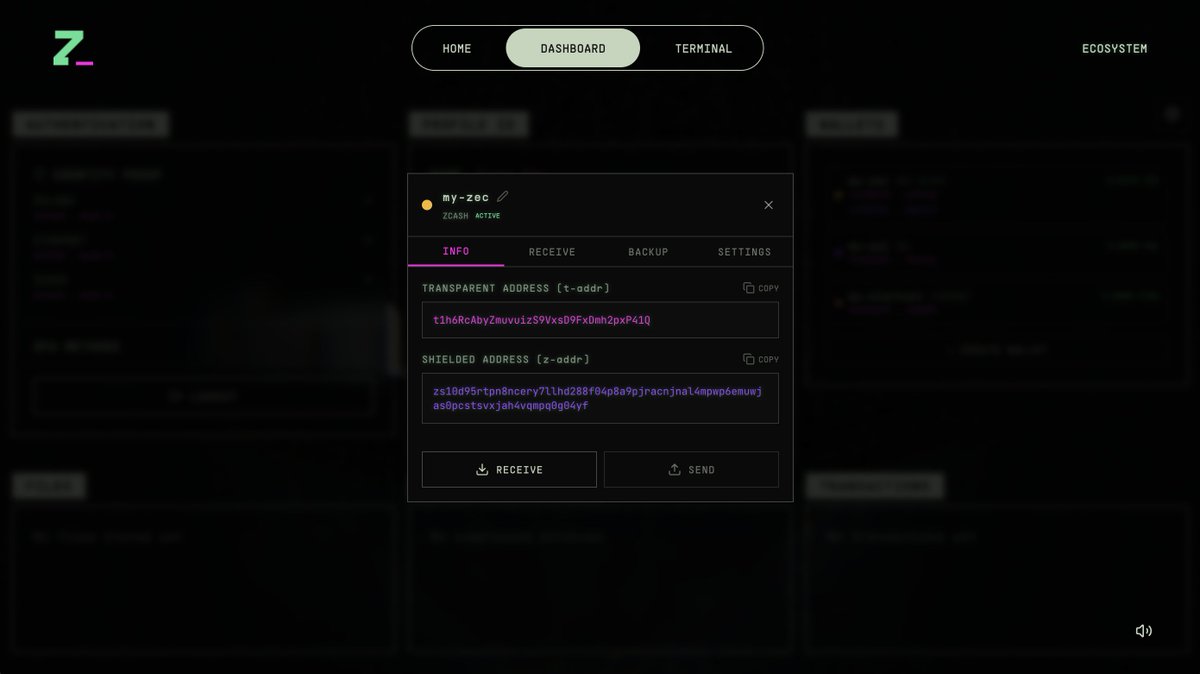This screenshot has width=1200, height=674.
Task: Copy the shielded address
Action: pyautogui.click(x=761, y=359)
